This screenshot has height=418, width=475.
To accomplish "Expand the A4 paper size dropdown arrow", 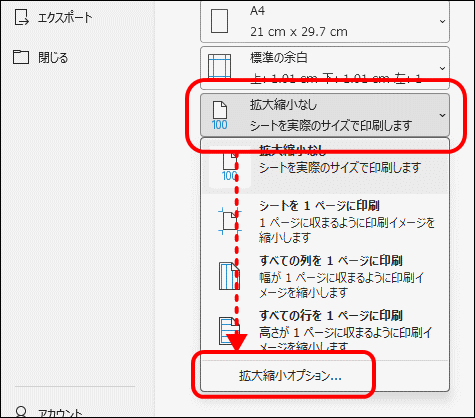I will 442,21.
